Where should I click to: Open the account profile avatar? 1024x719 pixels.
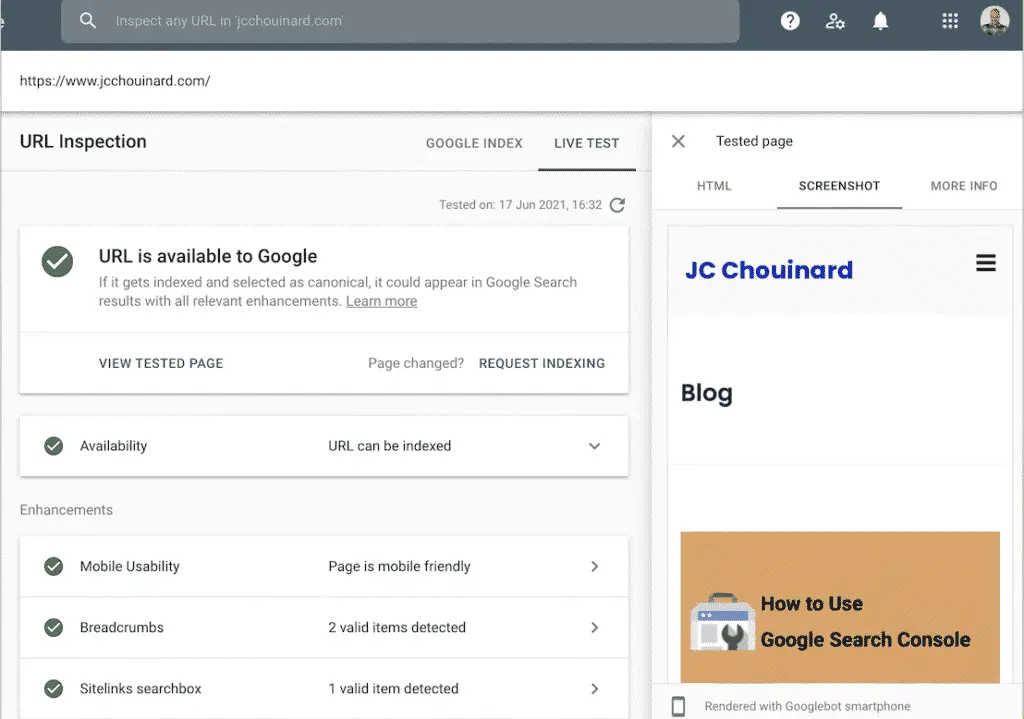[x=995, y=21]
